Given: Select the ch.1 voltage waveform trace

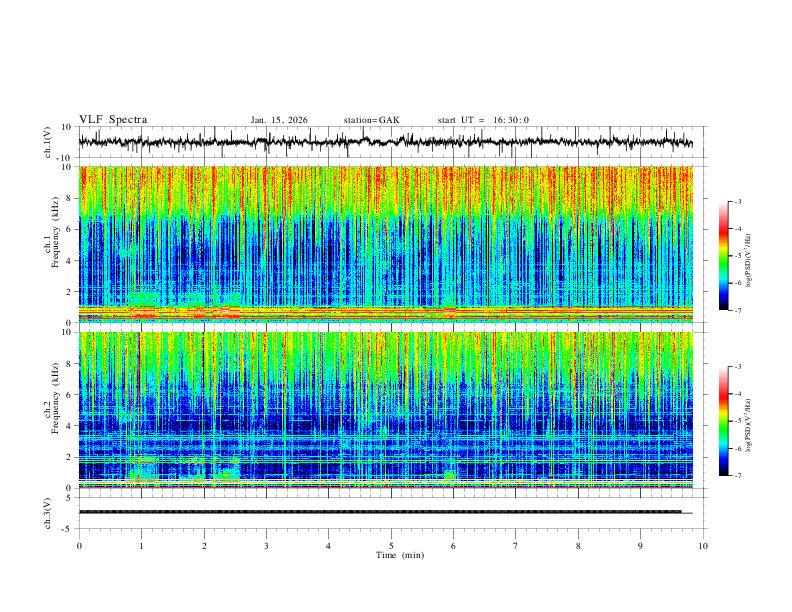Looking at the screenshot, I should [x=385, y=142].
